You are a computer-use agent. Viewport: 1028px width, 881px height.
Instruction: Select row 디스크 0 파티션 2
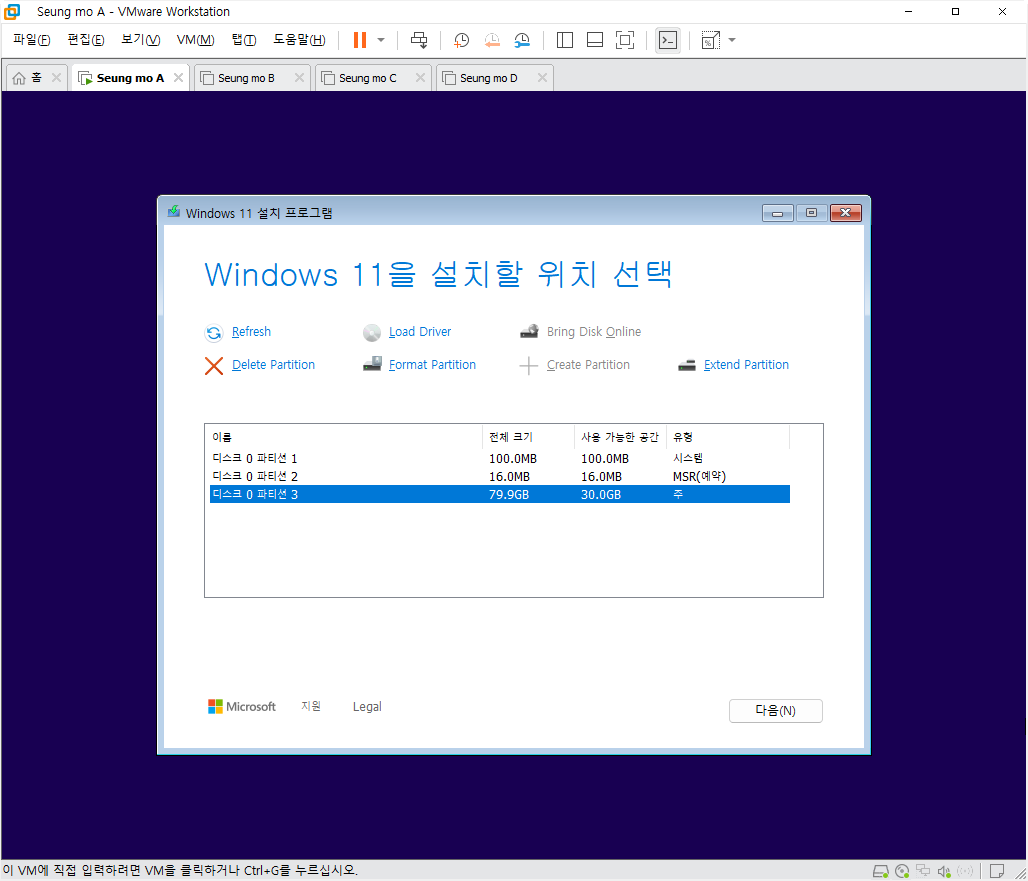(500, 477)
